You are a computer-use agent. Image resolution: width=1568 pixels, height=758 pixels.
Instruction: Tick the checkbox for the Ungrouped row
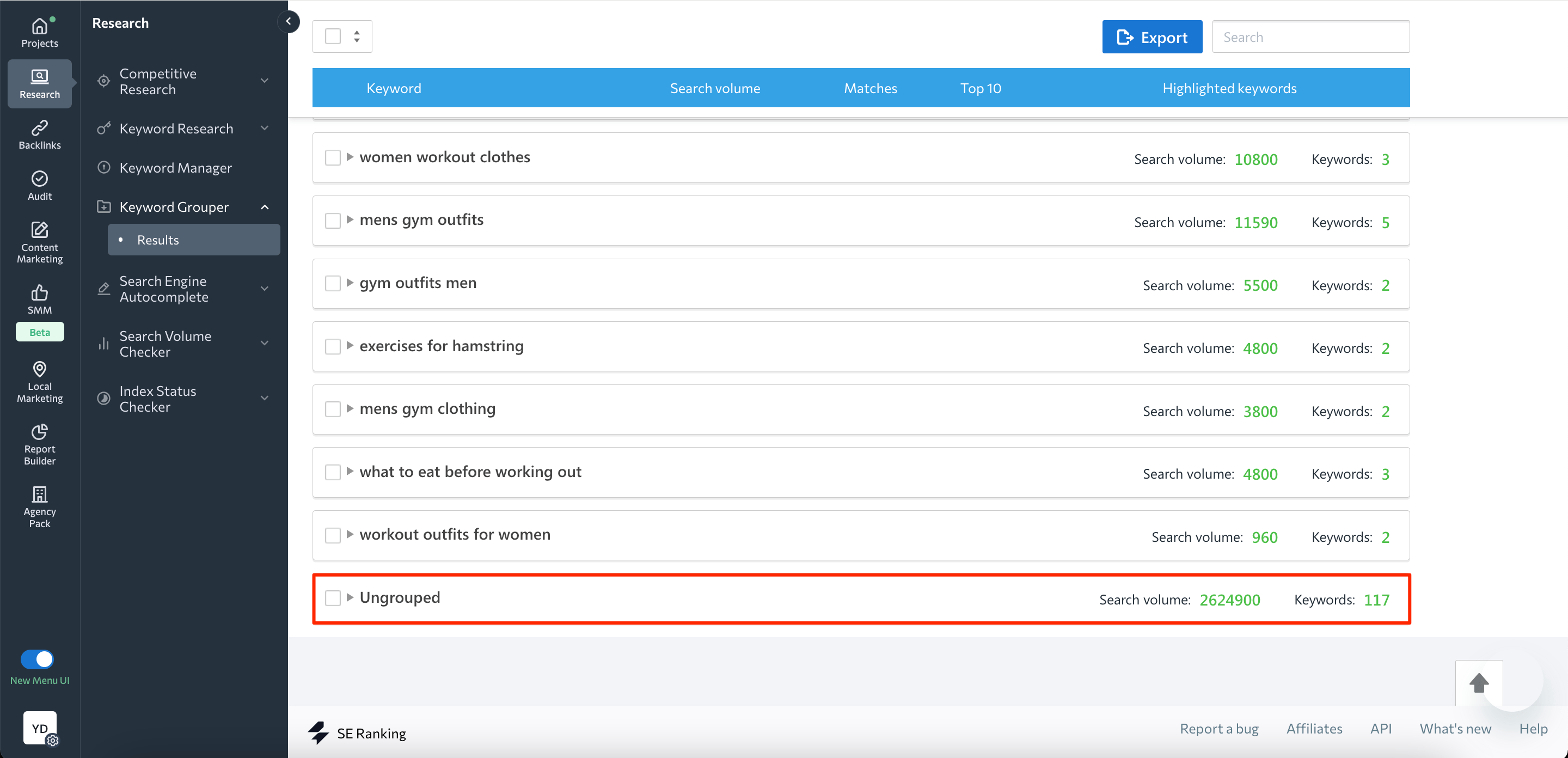(x=332, y=598)
